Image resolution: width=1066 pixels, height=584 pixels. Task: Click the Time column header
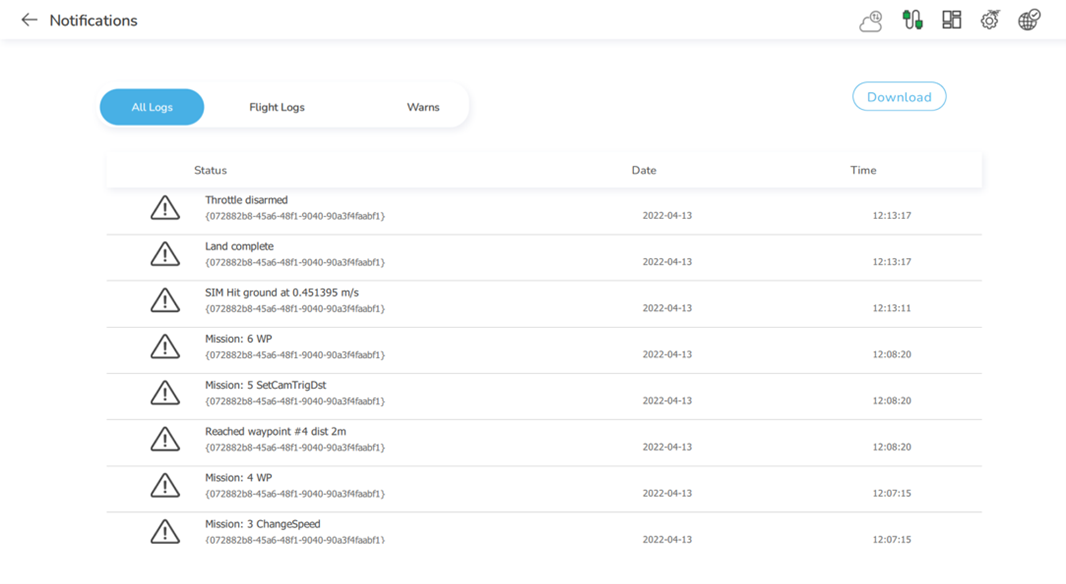click(x=863, y=170)
